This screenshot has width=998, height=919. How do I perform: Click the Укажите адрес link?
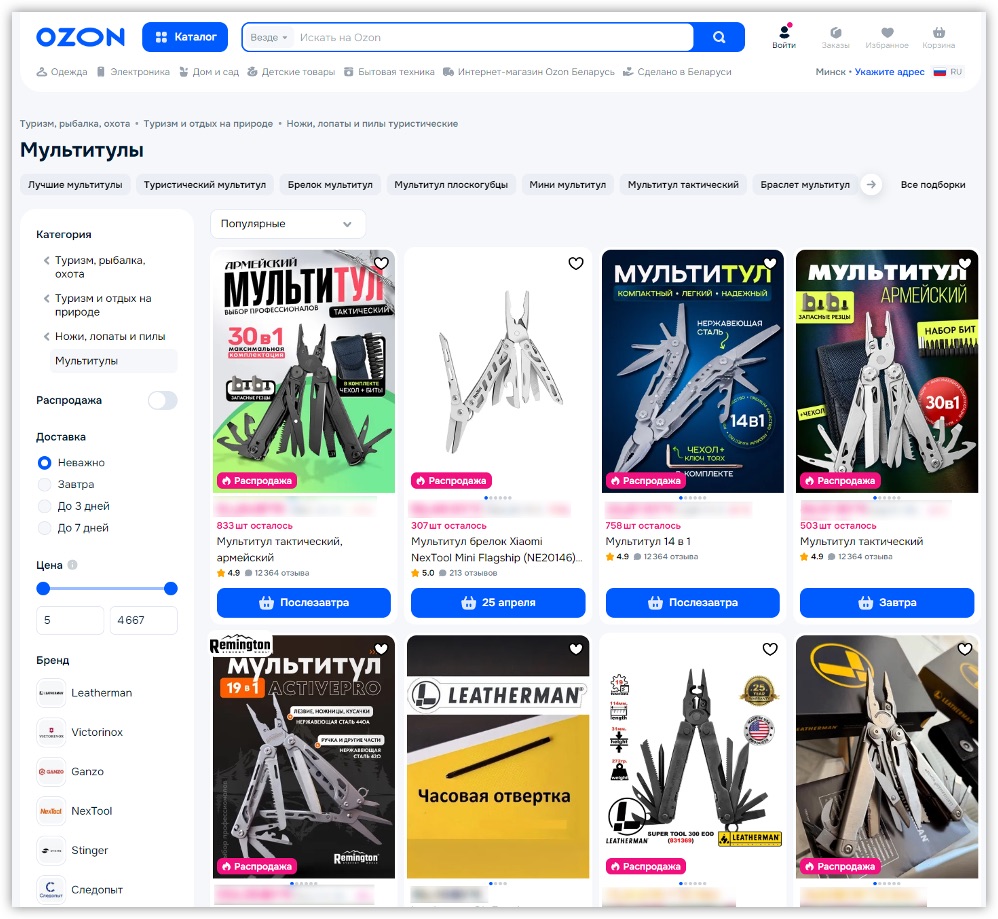889,72
